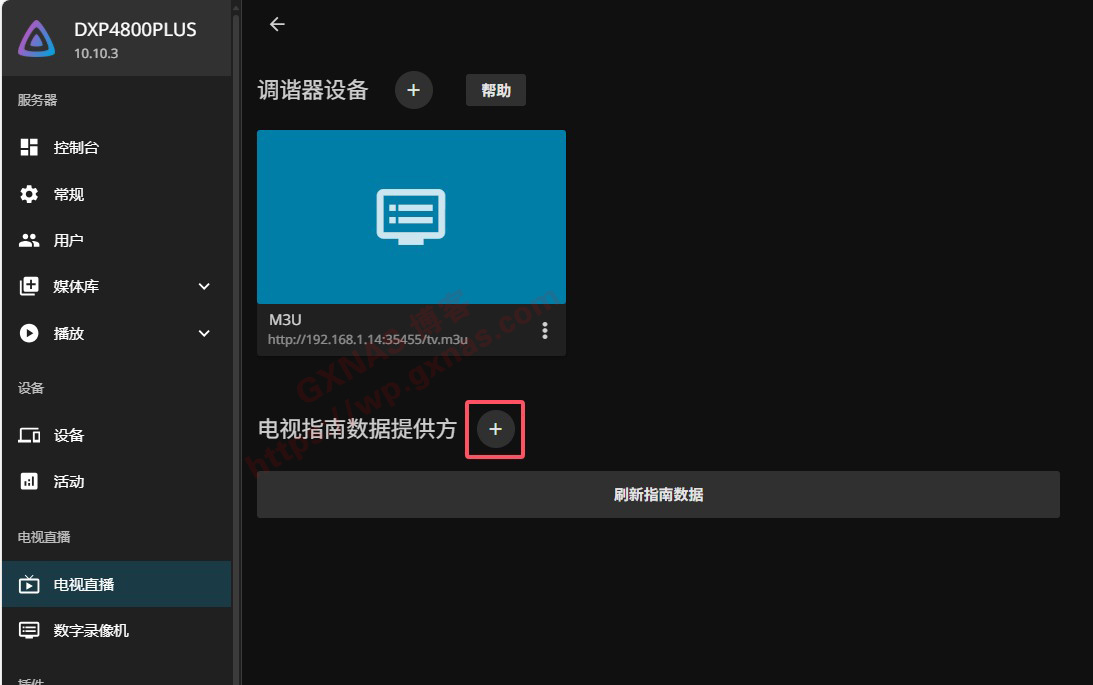Screen dimensions: 1093x685
Task: Go to 用户 users page
Action: click(68, 241)
